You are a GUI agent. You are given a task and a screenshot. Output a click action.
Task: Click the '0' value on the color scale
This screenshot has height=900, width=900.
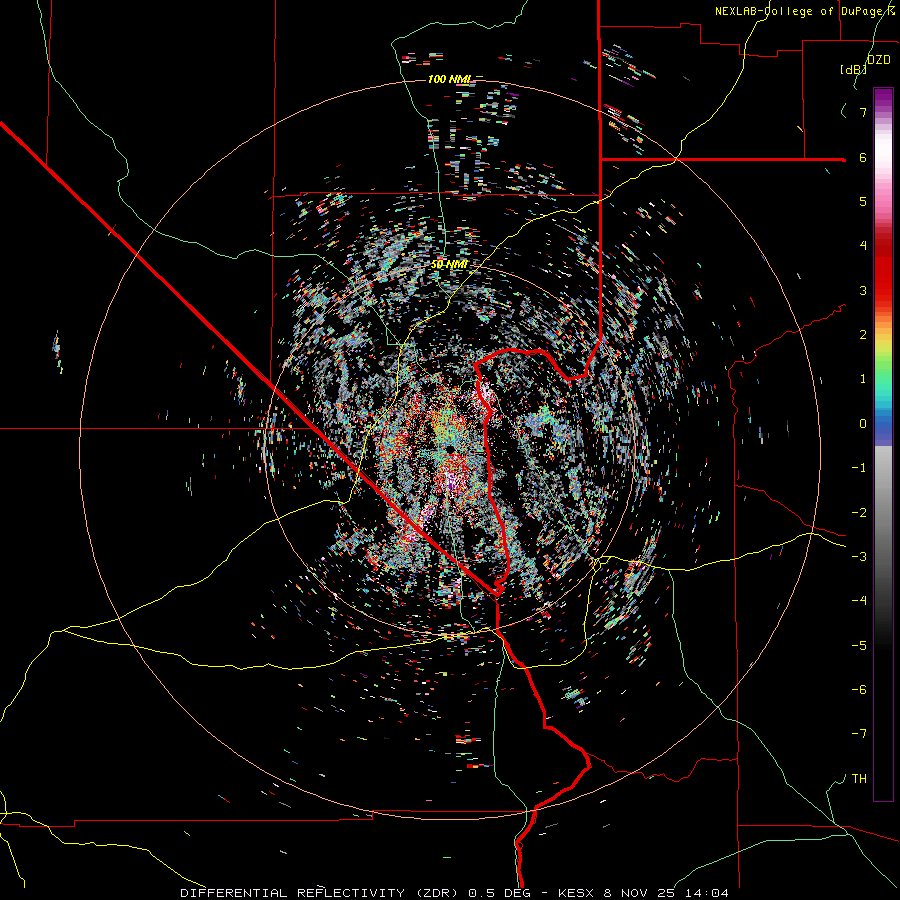(863, 424)
